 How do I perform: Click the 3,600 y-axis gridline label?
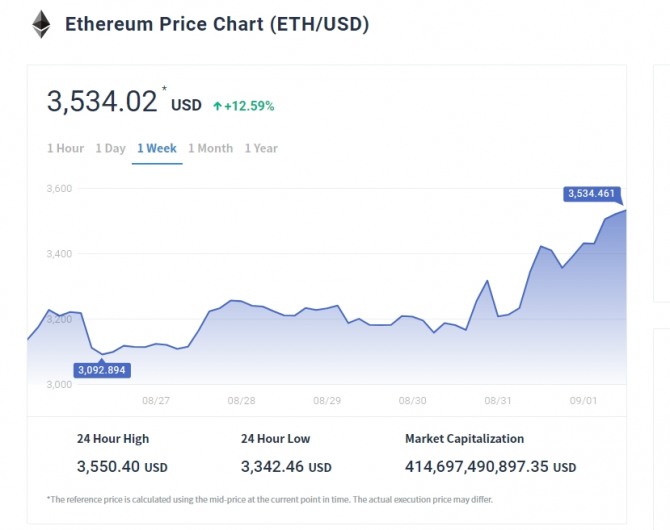[x=60, y=188]
